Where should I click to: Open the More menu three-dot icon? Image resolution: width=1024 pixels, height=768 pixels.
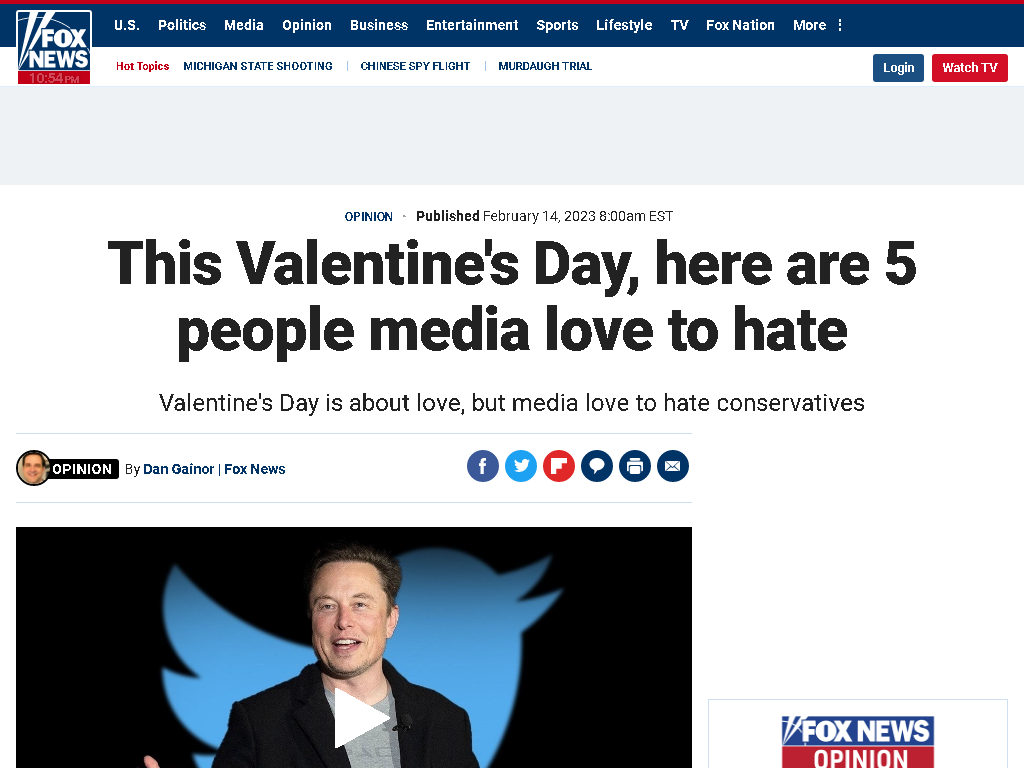[840, 25]
